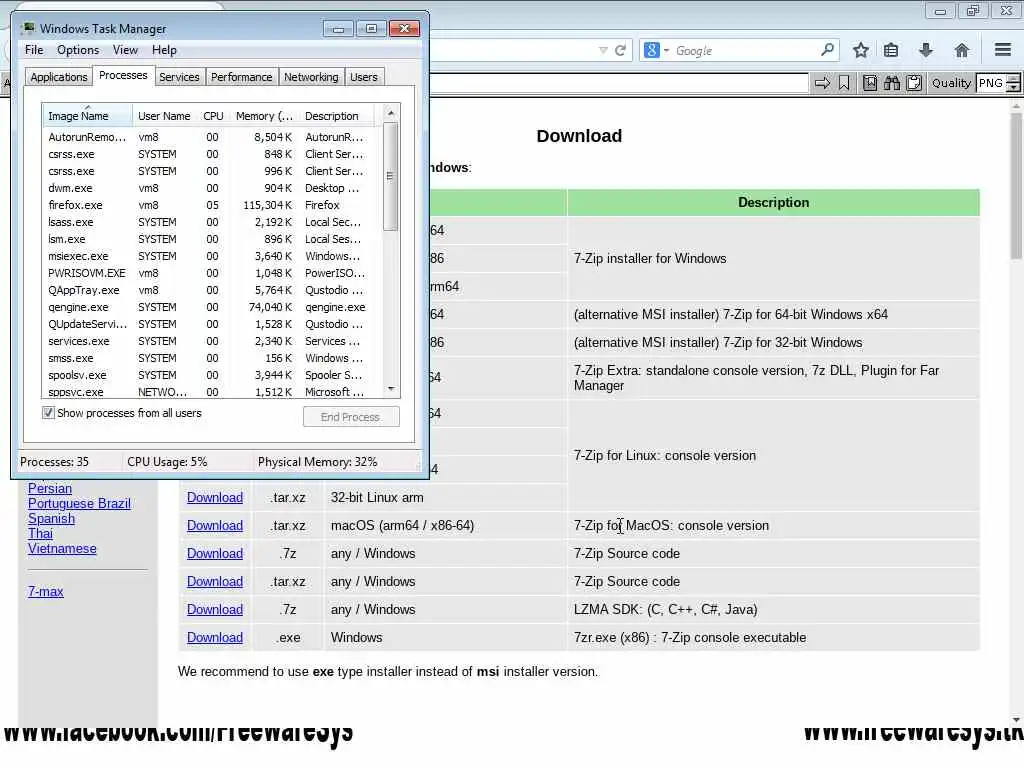Switch to the Users tab
Image resolution: width=1024 pixels, height=768 pixels.
coord(363,77)
